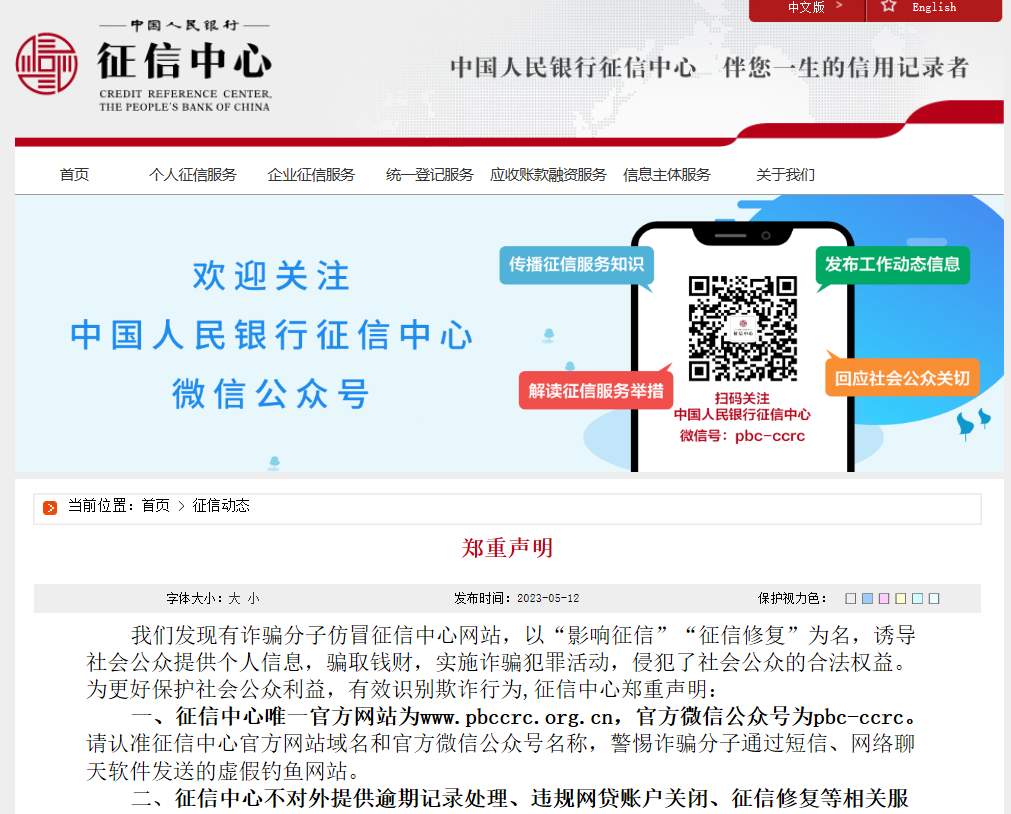The width and height of the screenshot is (1011, 814).
Task: Click the red Credit Reference Center logo
Action: tap(46, 64)
